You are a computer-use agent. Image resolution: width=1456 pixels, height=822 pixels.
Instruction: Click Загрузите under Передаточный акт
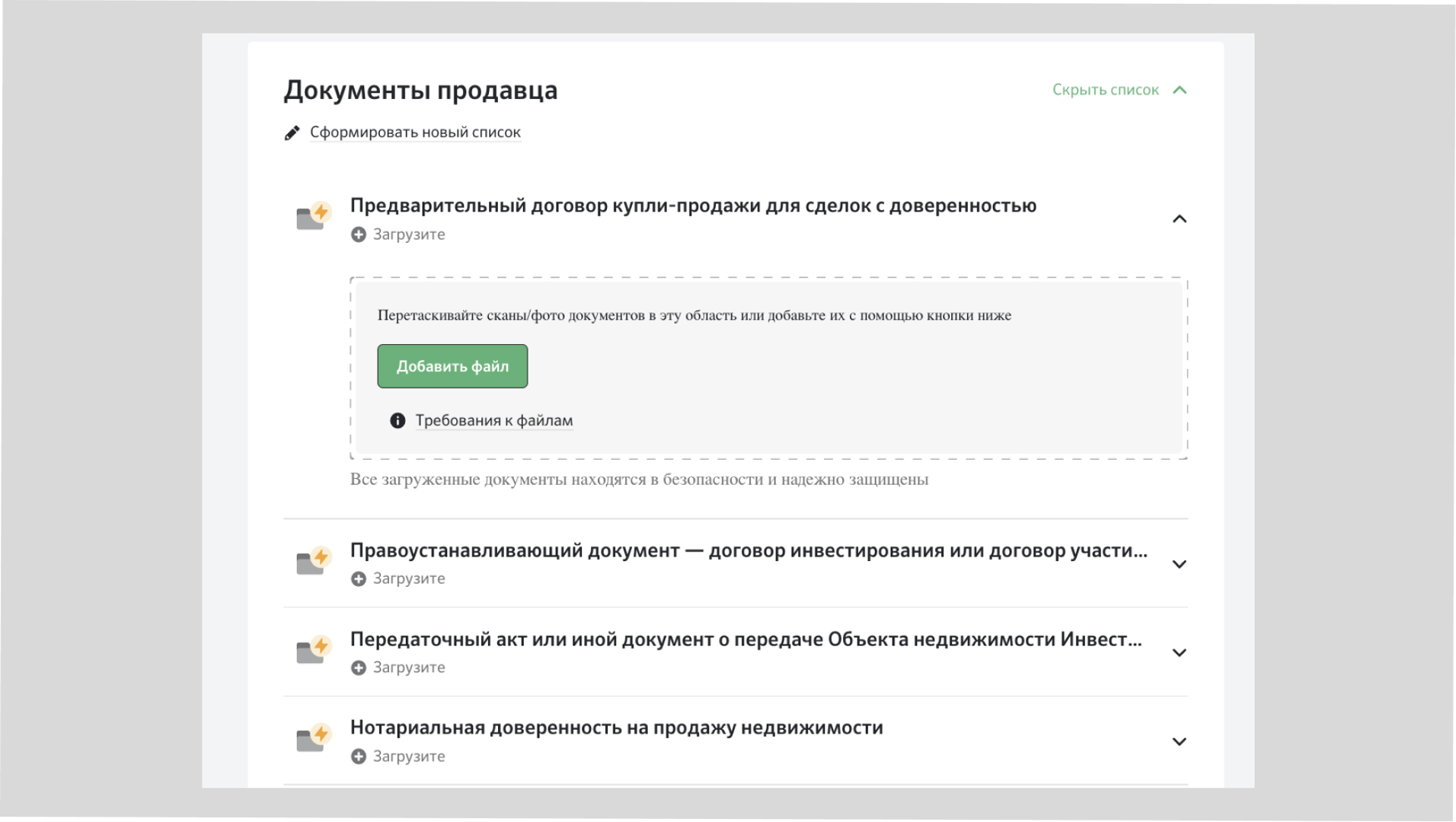(x=409, y=667)
